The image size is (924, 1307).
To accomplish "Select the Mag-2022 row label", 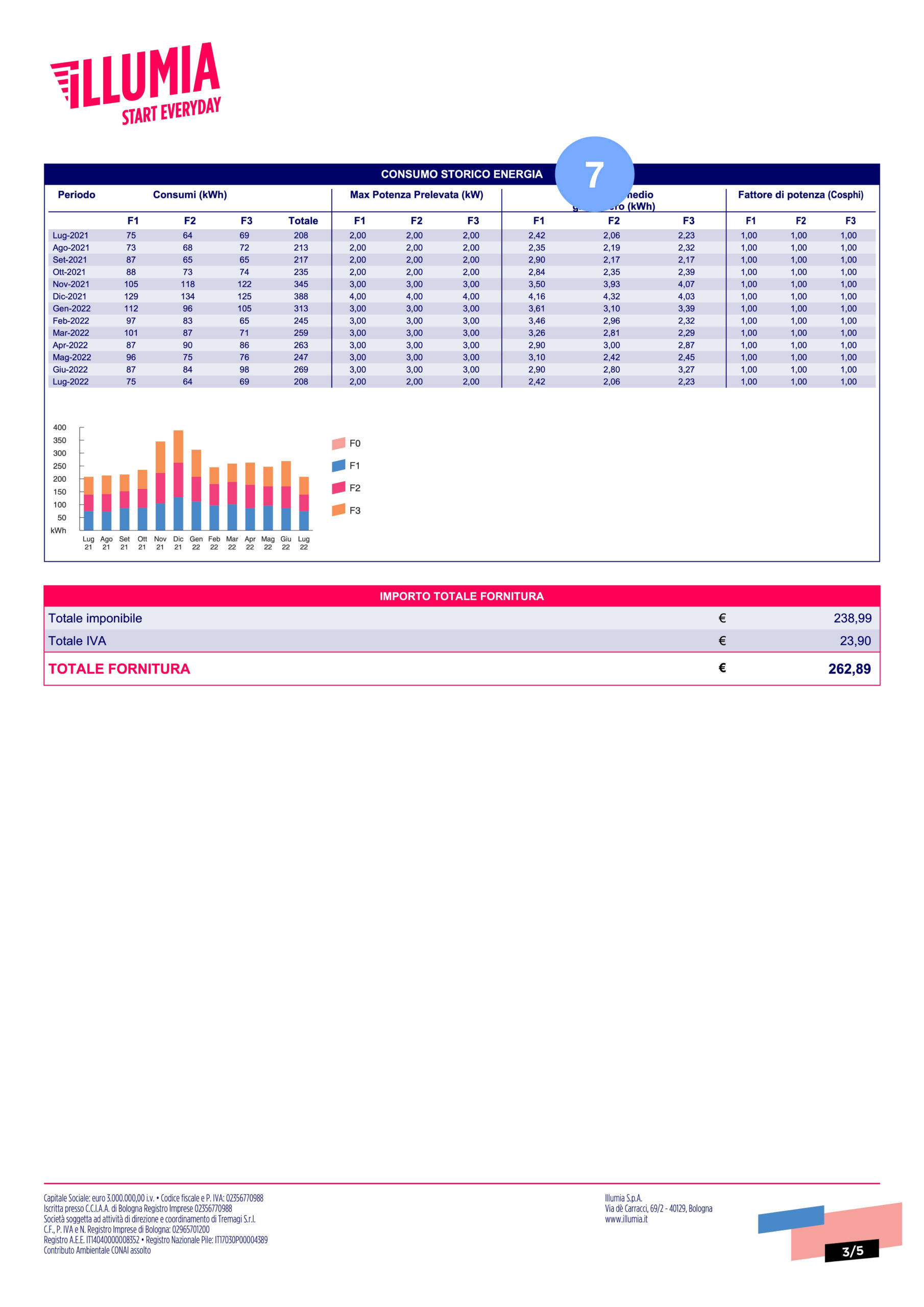I will pos(72,357).
